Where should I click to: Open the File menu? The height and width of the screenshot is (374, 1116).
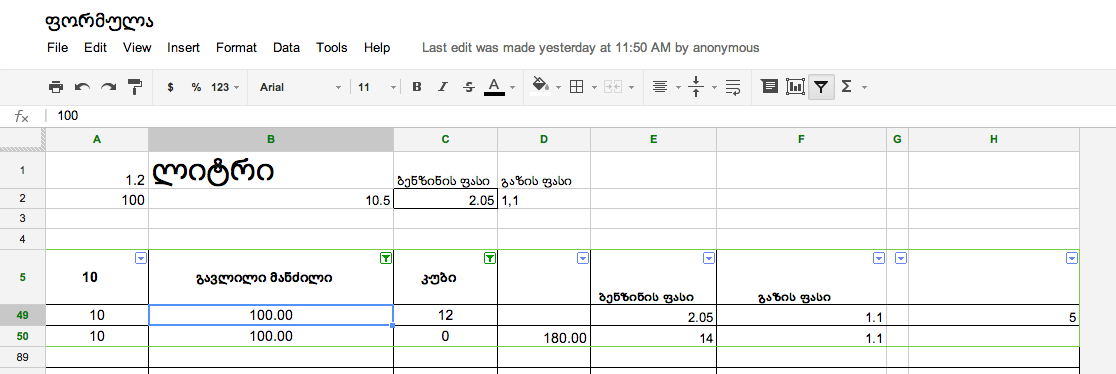click(58, 48)
